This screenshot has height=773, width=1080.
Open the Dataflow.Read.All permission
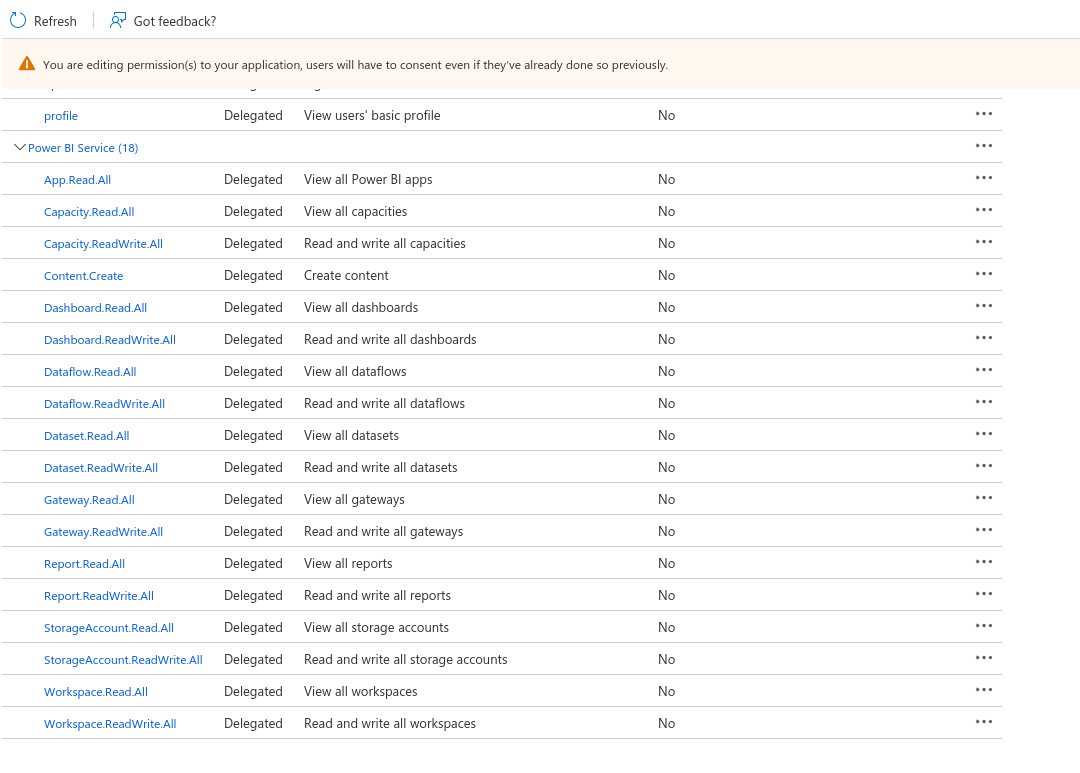(x=90, y=372)
